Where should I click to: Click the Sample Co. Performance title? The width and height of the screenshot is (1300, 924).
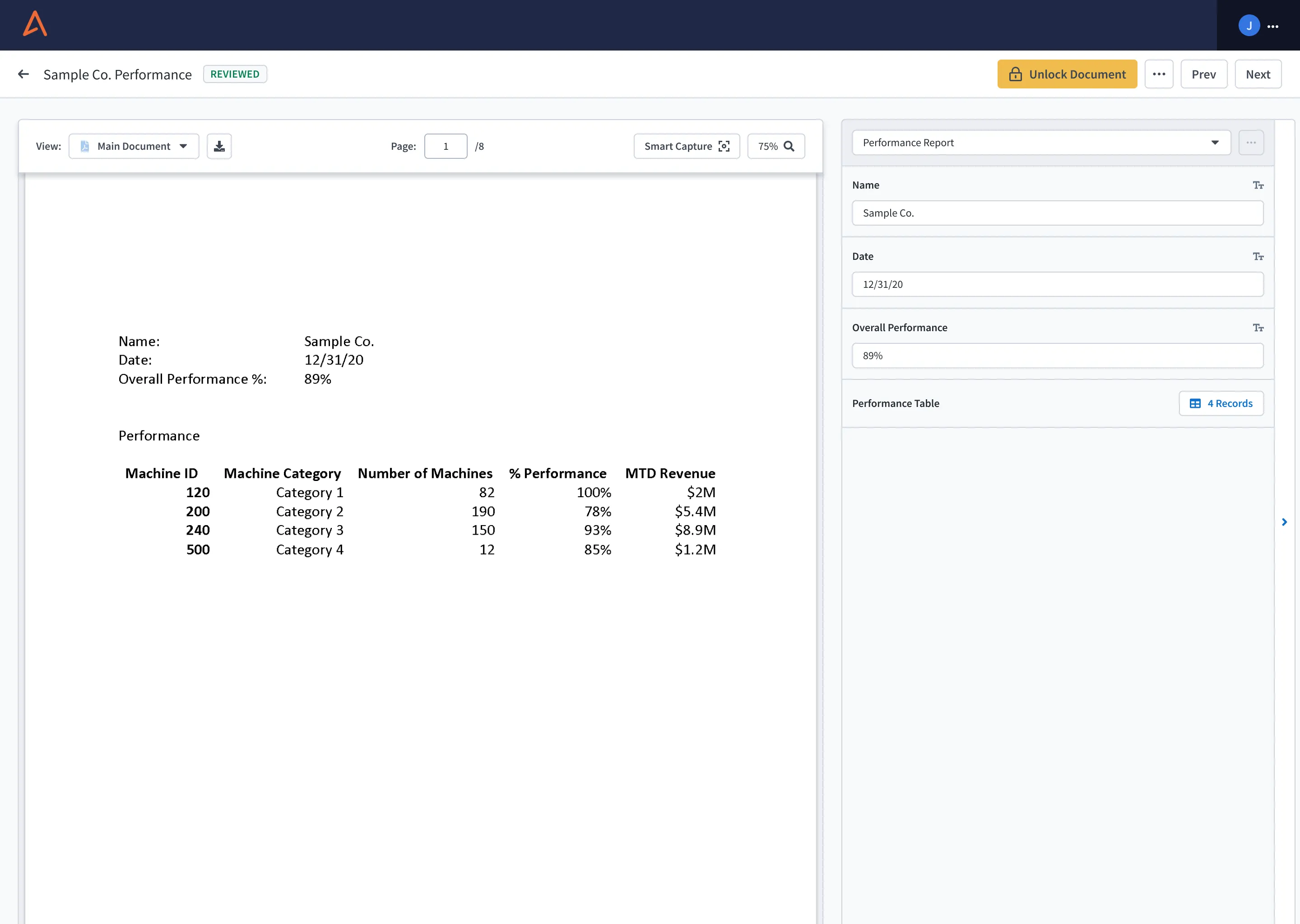[x=117, y=74]
